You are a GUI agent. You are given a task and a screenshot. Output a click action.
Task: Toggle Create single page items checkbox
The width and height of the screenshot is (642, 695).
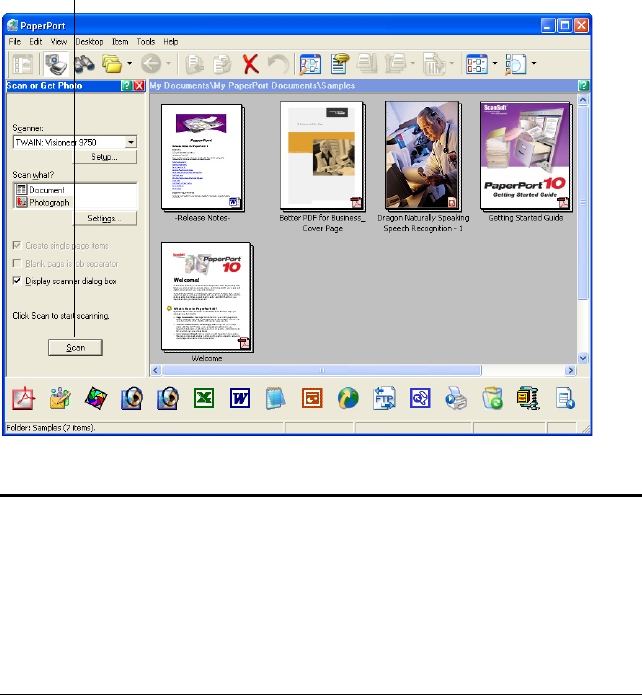tap(17, 246)
